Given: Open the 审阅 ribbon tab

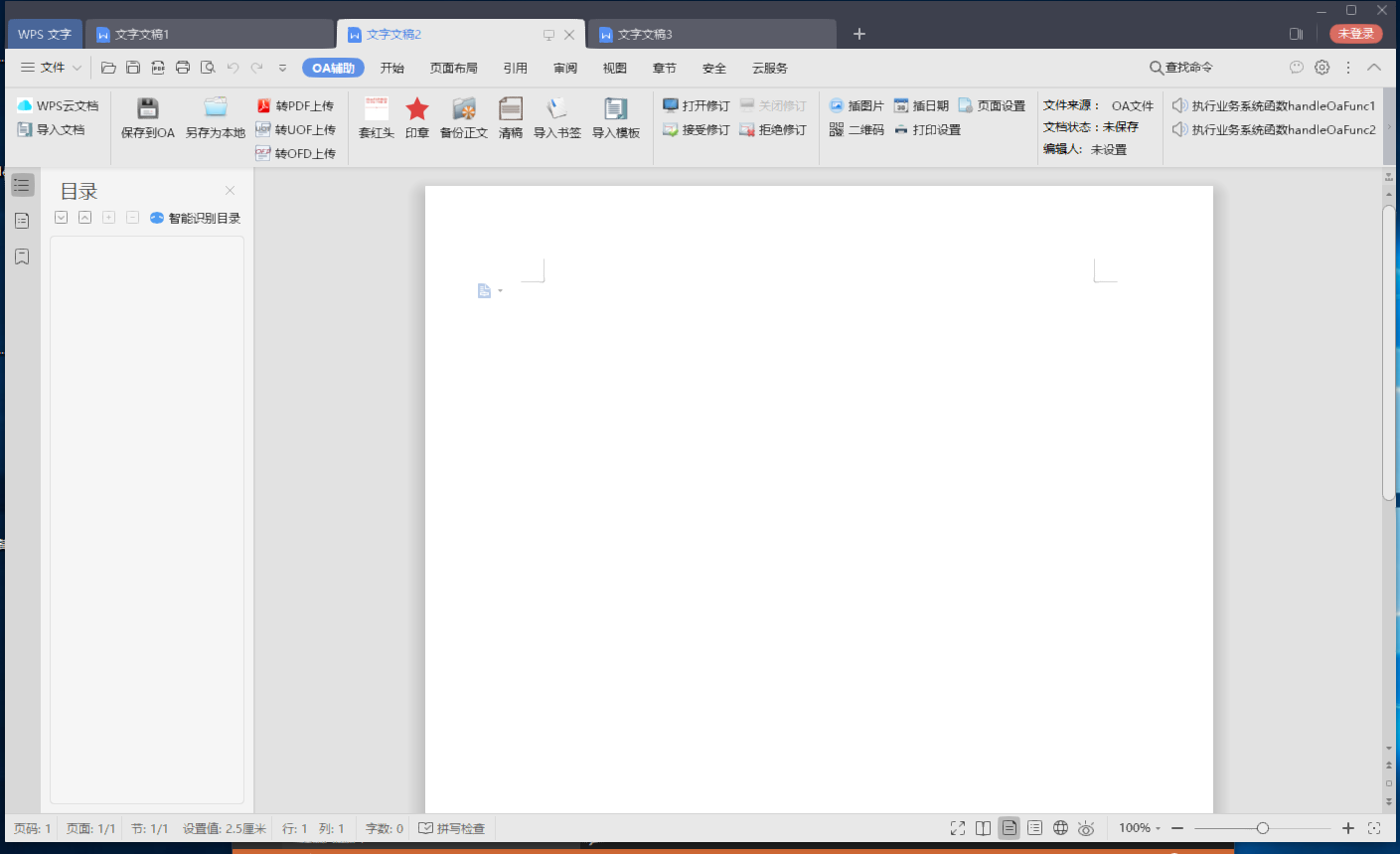Looking at the screenshot, I should coord(564,68).
